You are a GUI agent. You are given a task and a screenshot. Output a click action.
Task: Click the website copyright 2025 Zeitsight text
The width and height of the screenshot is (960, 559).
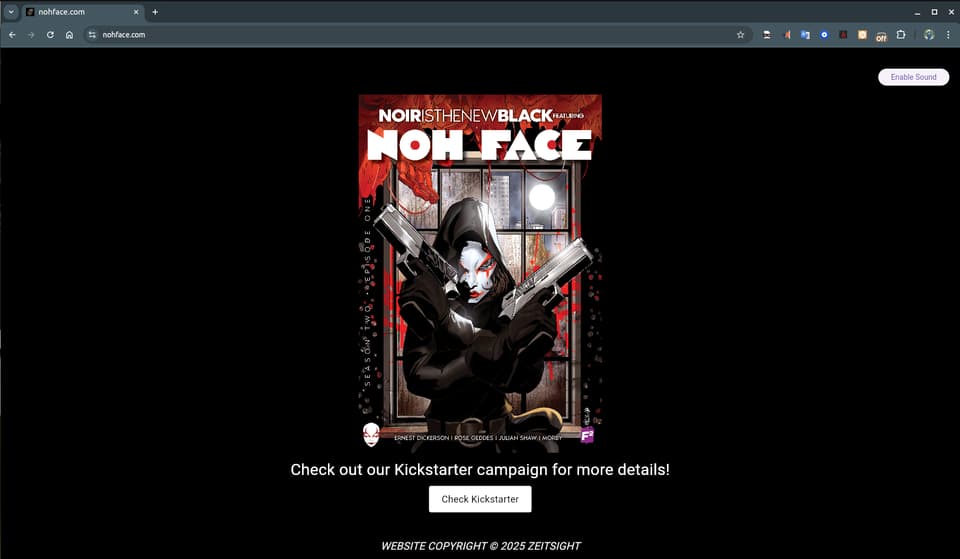[x=481, y=546]
